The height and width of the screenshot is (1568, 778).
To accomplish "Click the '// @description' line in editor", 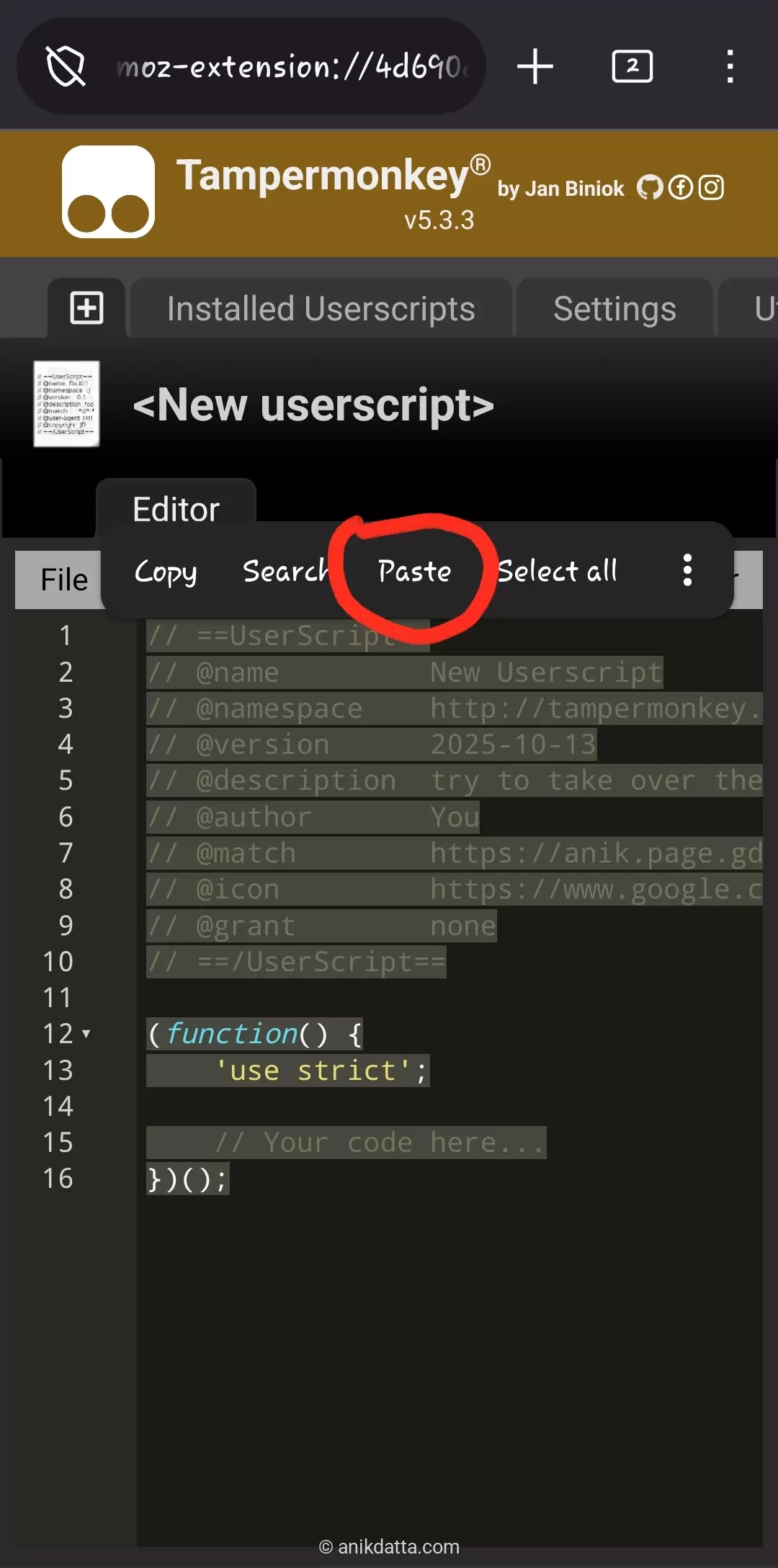I will click(454, 780).
